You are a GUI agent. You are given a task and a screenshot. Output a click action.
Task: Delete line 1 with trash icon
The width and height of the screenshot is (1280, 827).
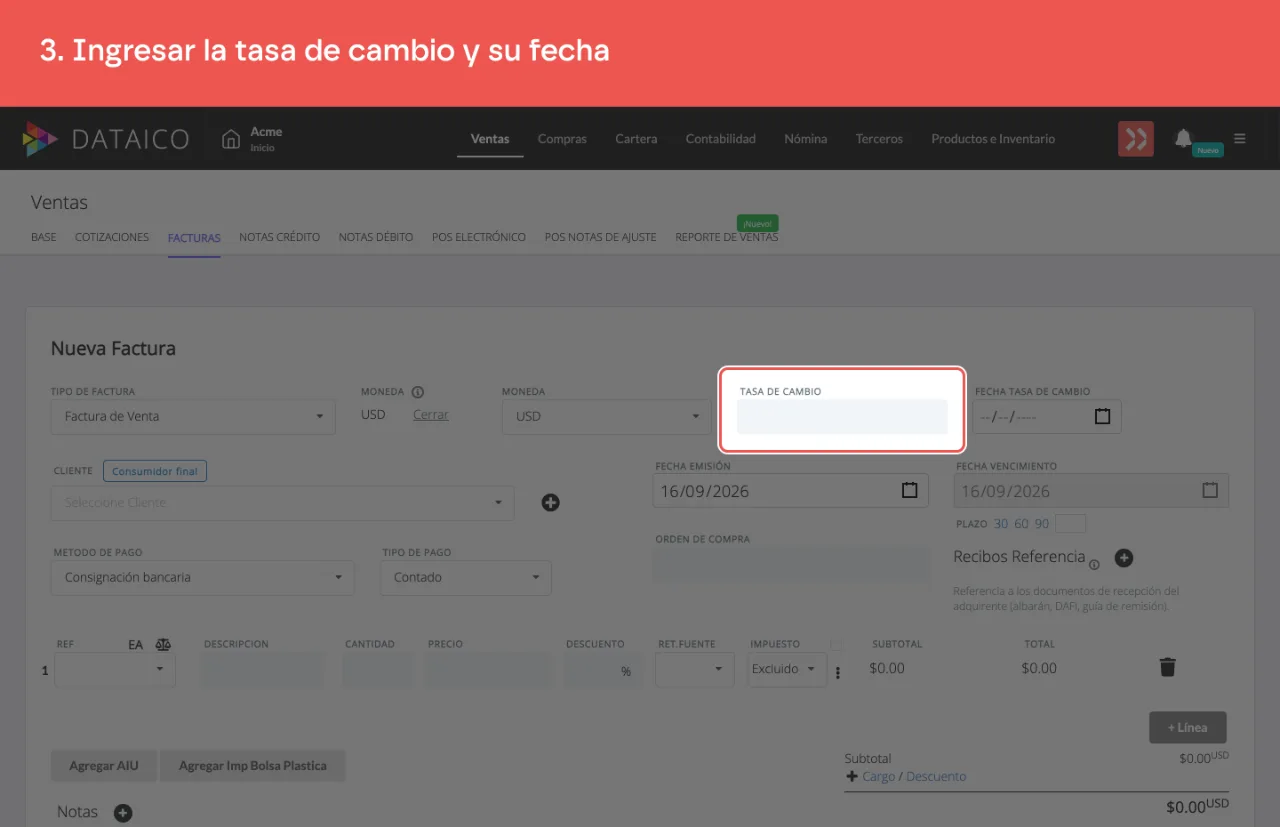(1167, 667)
